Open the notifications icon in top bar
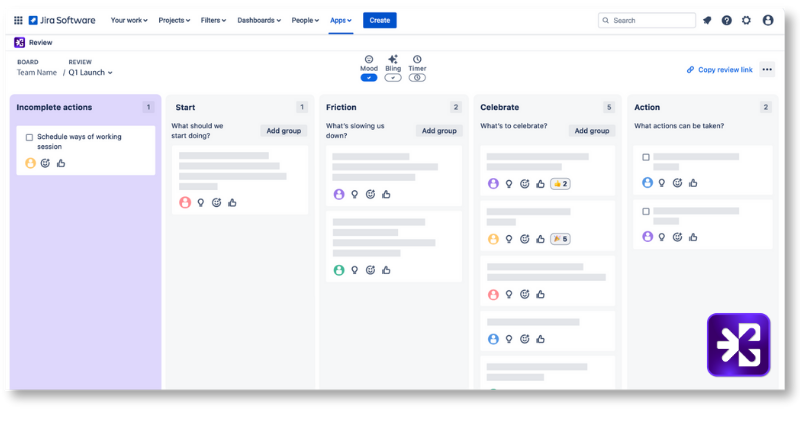 coord(708,20)
